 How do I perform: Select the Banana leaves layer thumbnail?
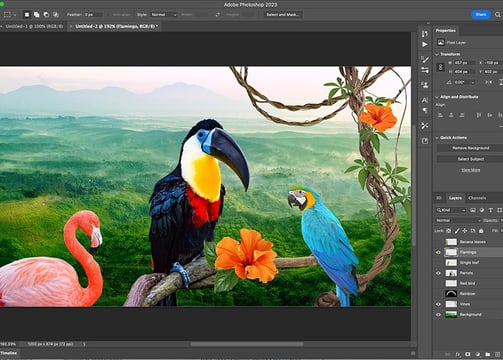point(451,242)
